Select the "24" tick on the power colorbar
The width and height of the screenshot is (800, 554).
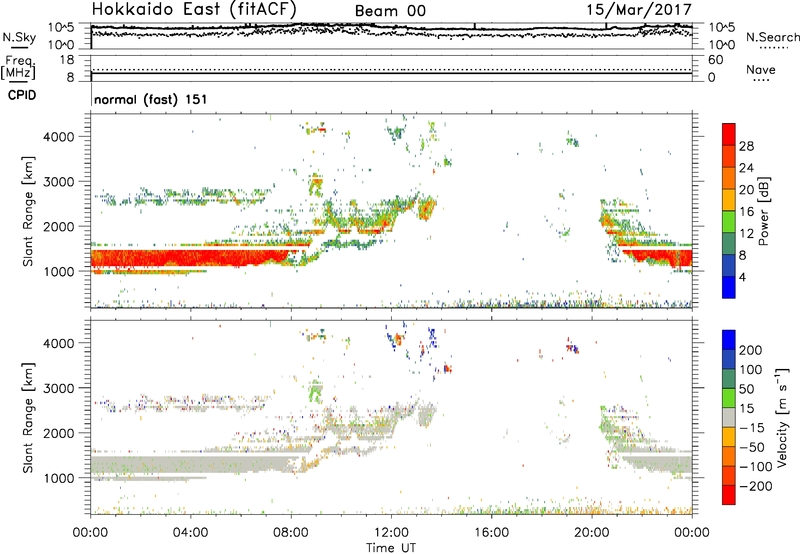(746, 168)
